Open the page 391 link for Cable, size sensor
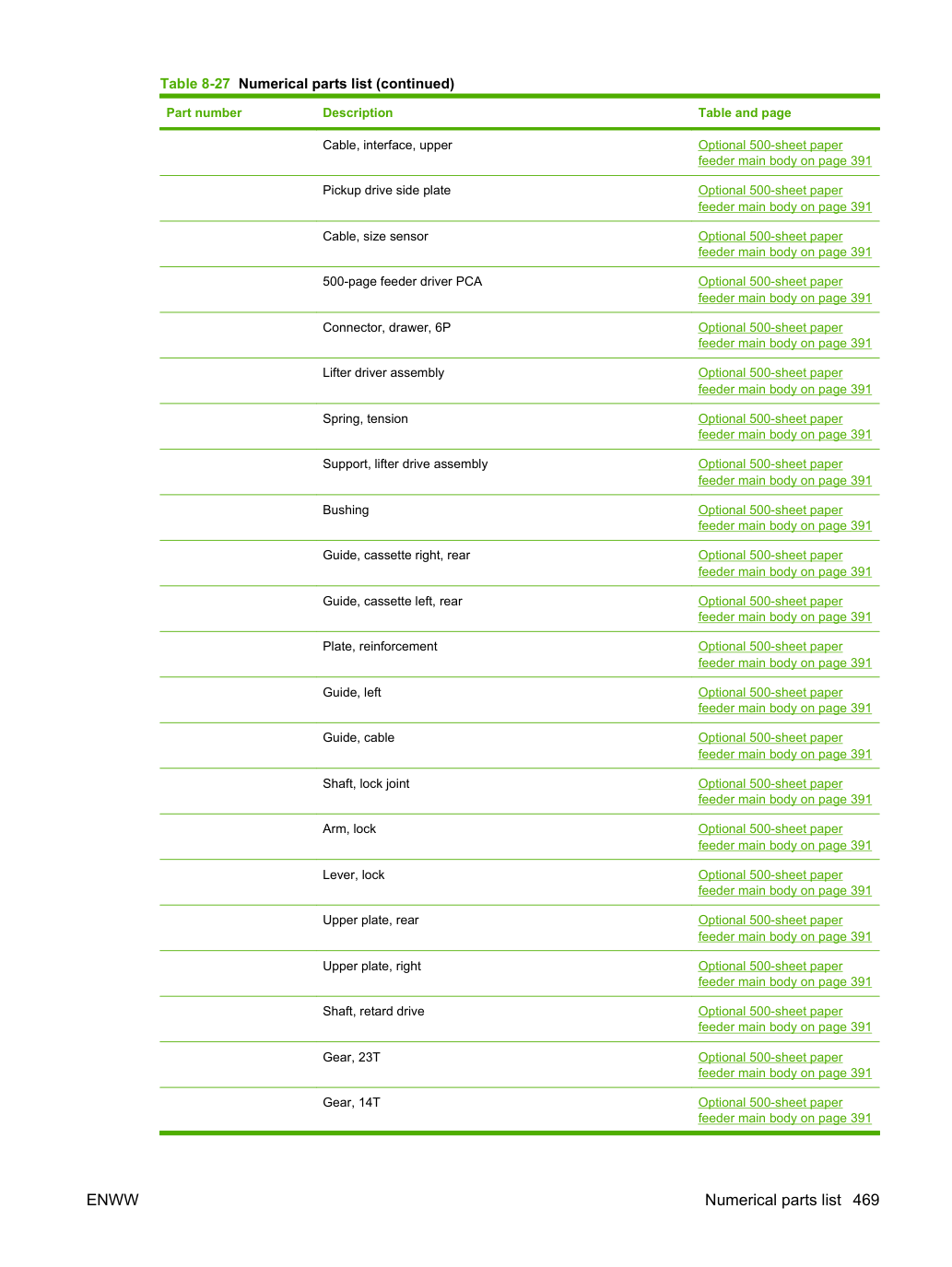 point(784,244)
